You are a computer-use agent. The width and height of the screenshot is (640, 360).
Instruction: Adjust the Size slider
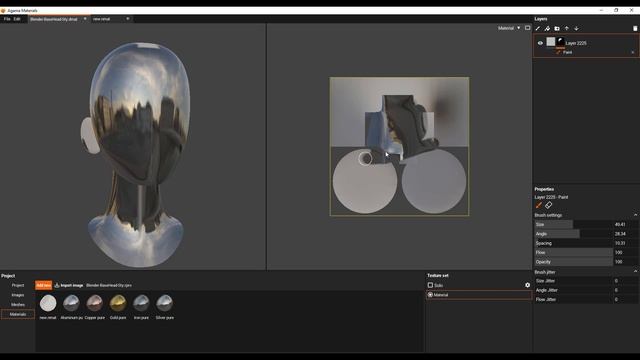[573, 224]
